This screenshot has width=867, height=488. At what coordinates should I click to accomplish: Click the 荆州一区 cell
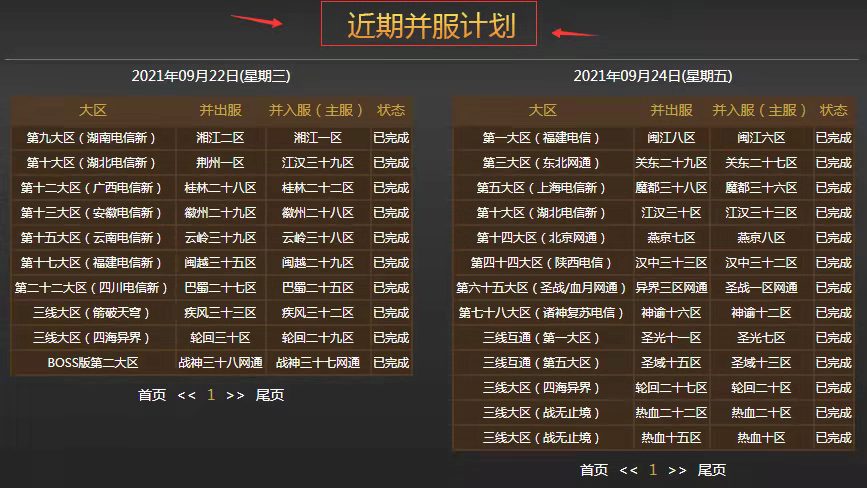[x=220, y=163]
